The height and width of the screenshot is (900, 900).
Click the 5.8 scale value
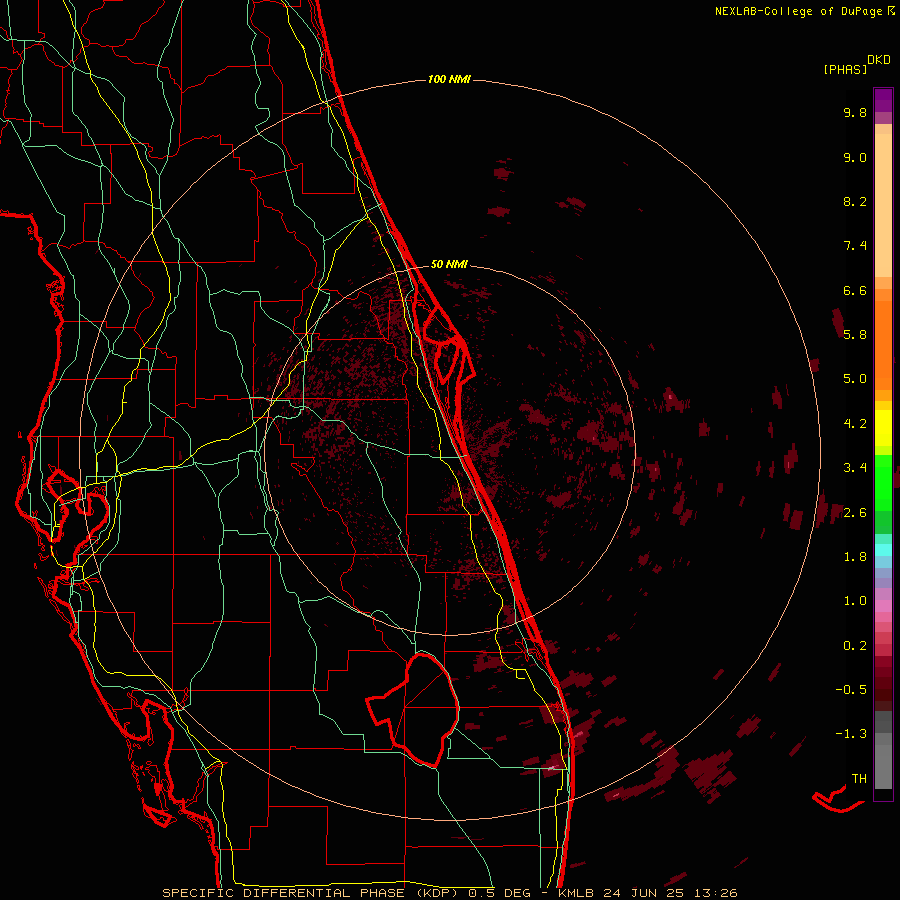855,334
